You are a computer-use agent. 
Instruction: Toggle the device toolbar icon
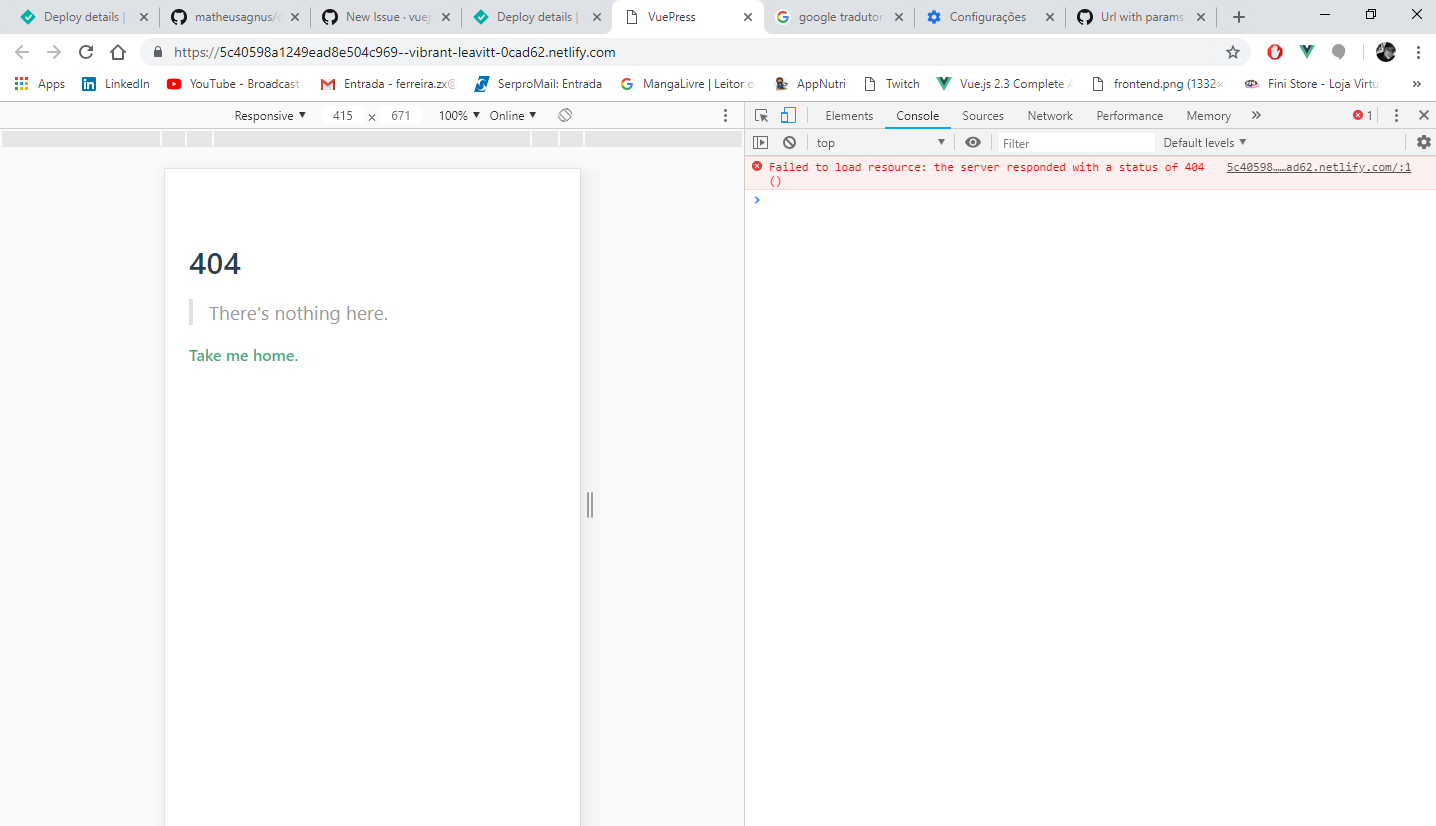click(x=789, y=115)
